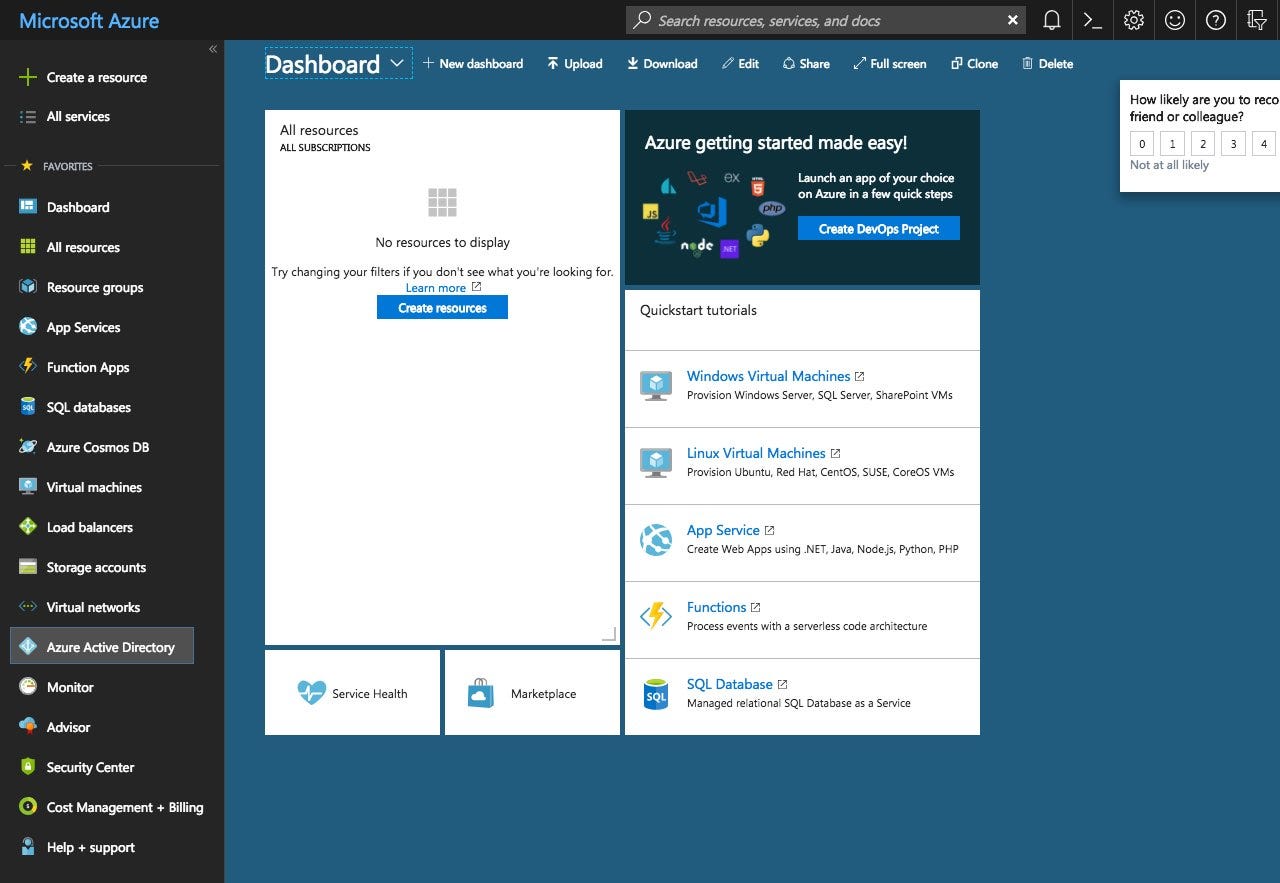
Task: Create a New dashboard
Action: [473, 64]
